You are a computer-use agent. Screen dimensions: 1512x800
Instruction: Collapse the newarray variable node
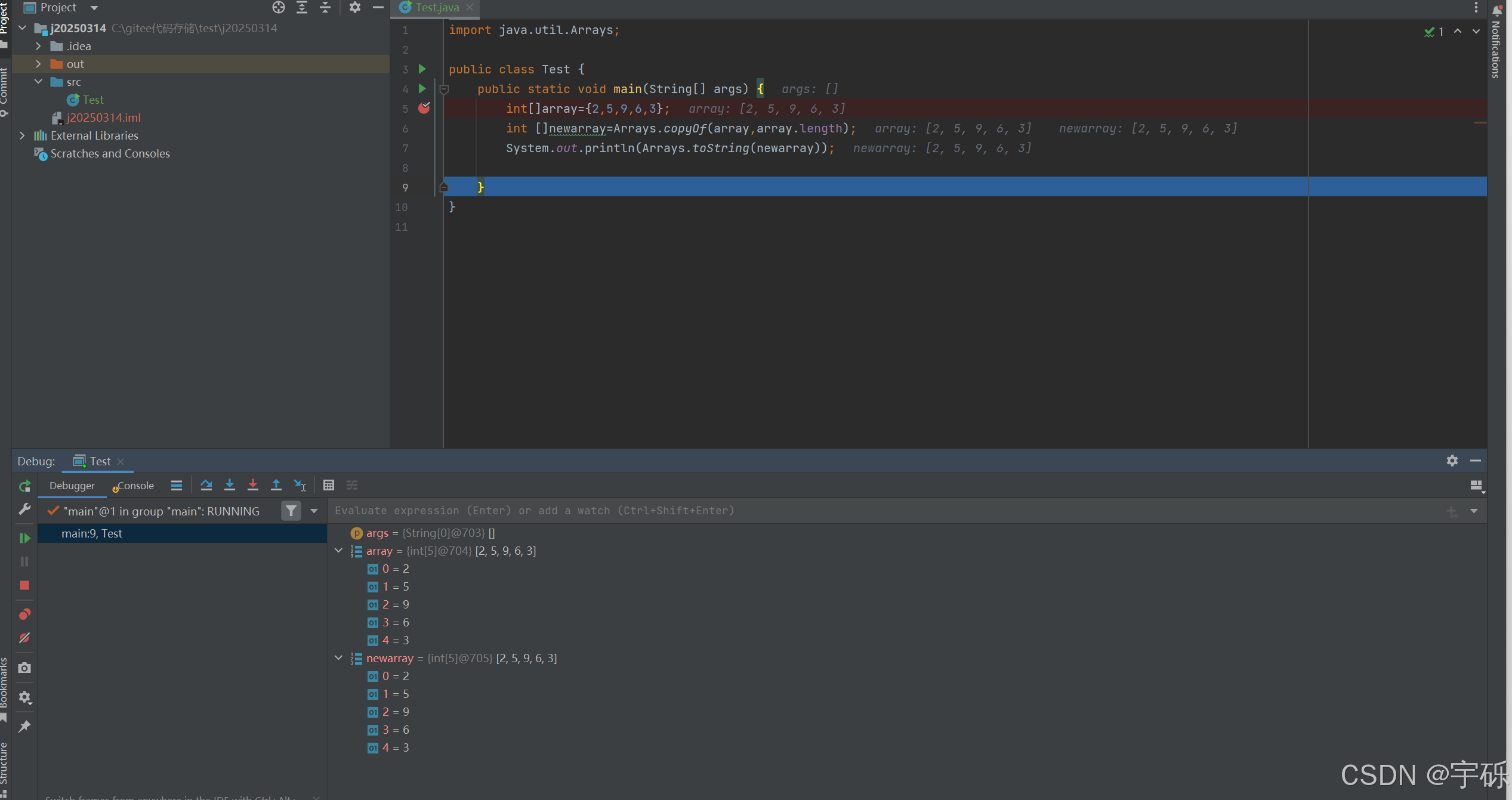point(338,658)
